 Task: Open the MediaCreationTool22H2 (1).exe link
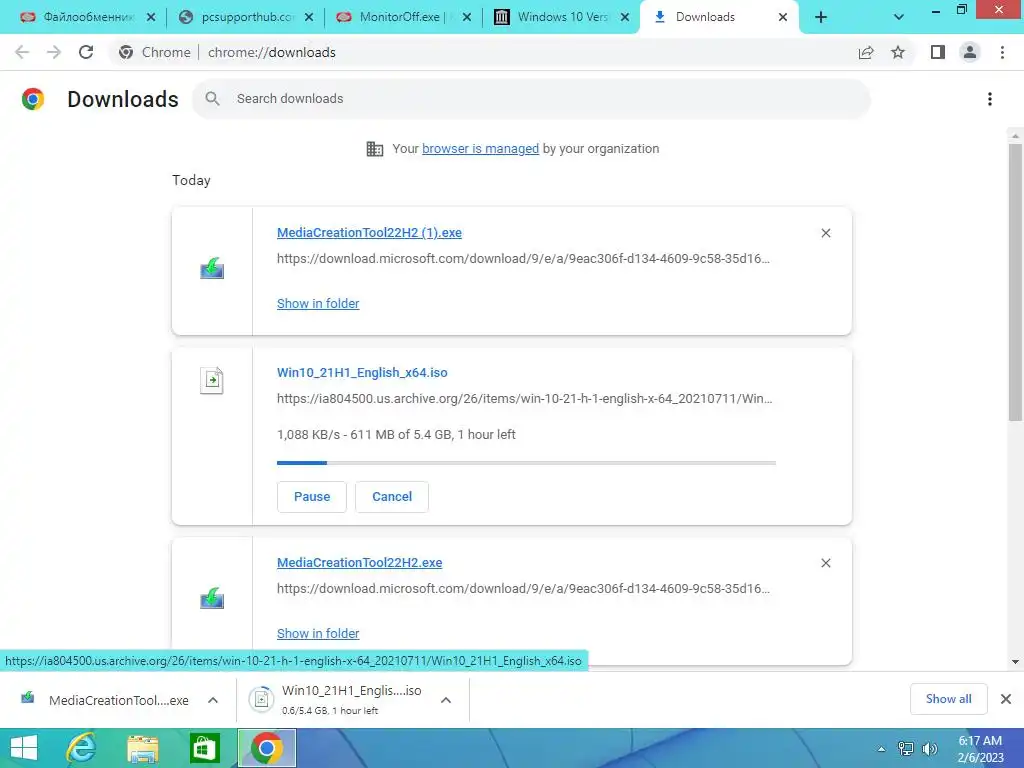[369, 232]
